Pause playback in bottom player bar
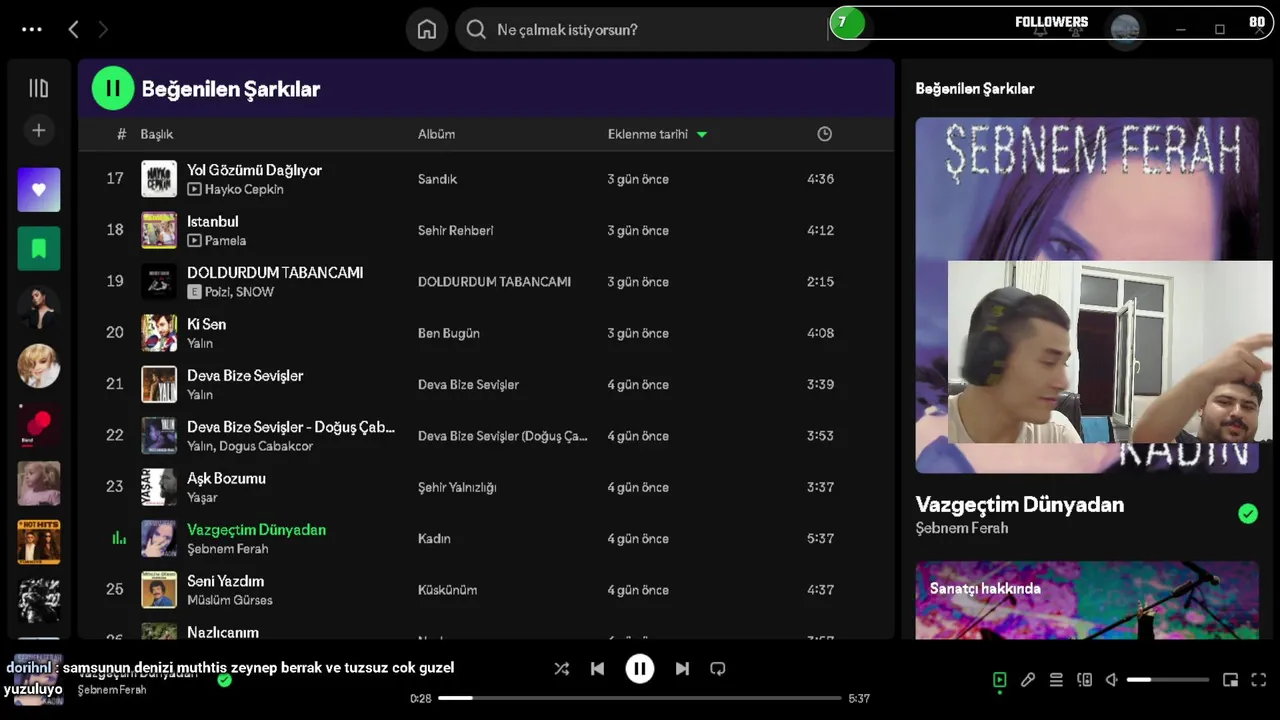The width and height of the screenshot is (1280, 720). [640, 669]
